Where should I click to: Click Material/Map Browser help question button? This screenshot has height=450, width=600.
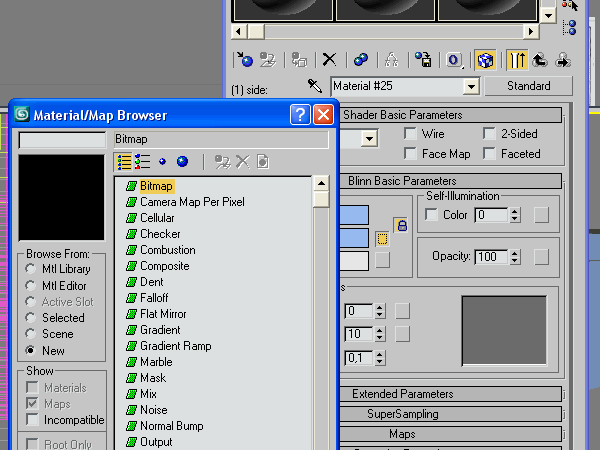point(300,114)
